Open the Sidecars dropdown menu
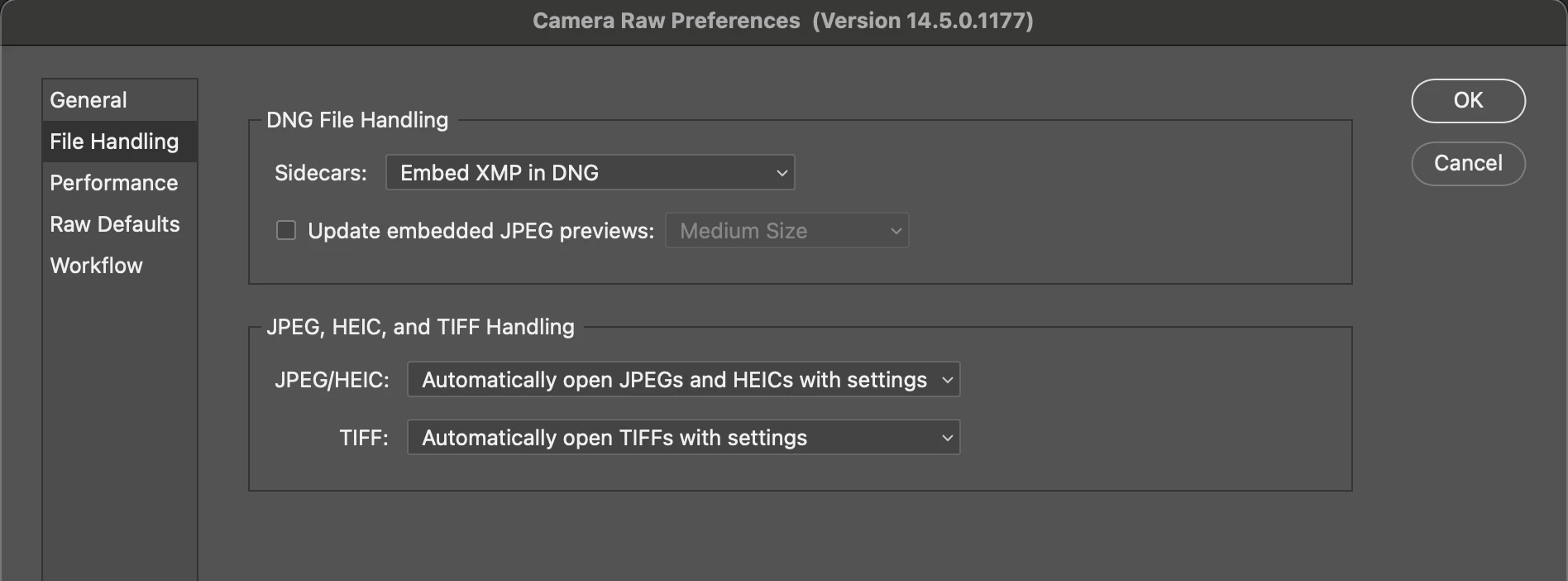Image resolution: width=1568 pixels, height=581 pixels. click(x=590, y=173)
